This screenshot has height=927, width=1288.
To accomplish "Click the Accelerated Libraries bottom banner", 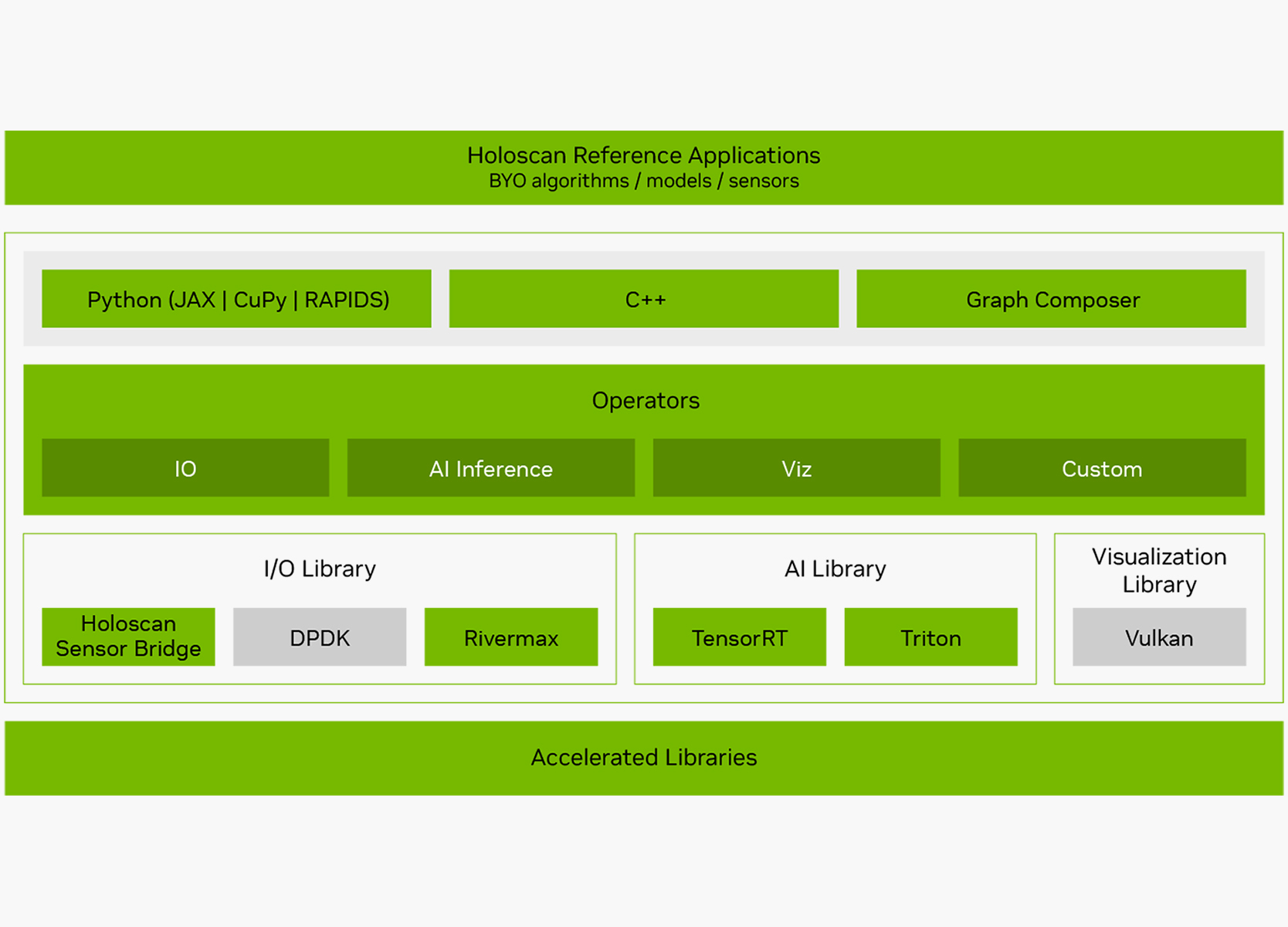I will tap(643, 758).
